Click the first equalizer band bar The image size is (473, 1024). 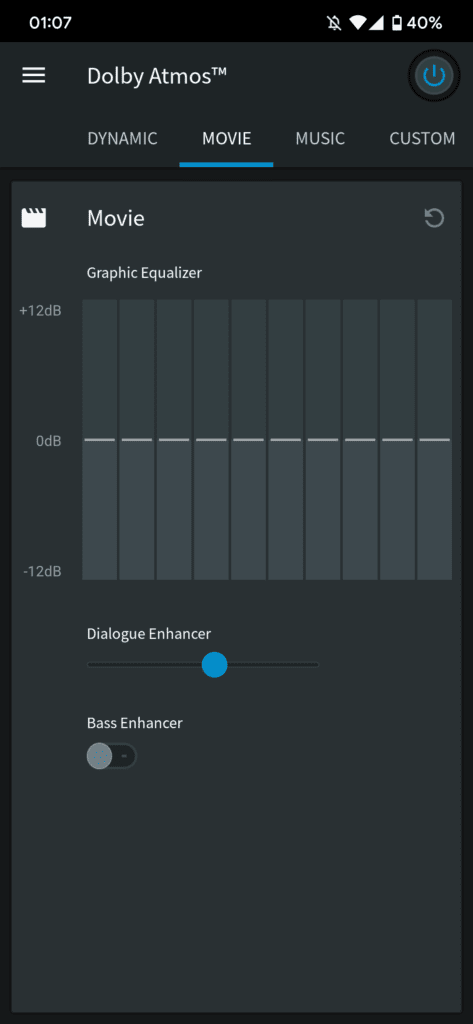click(99, 440)
